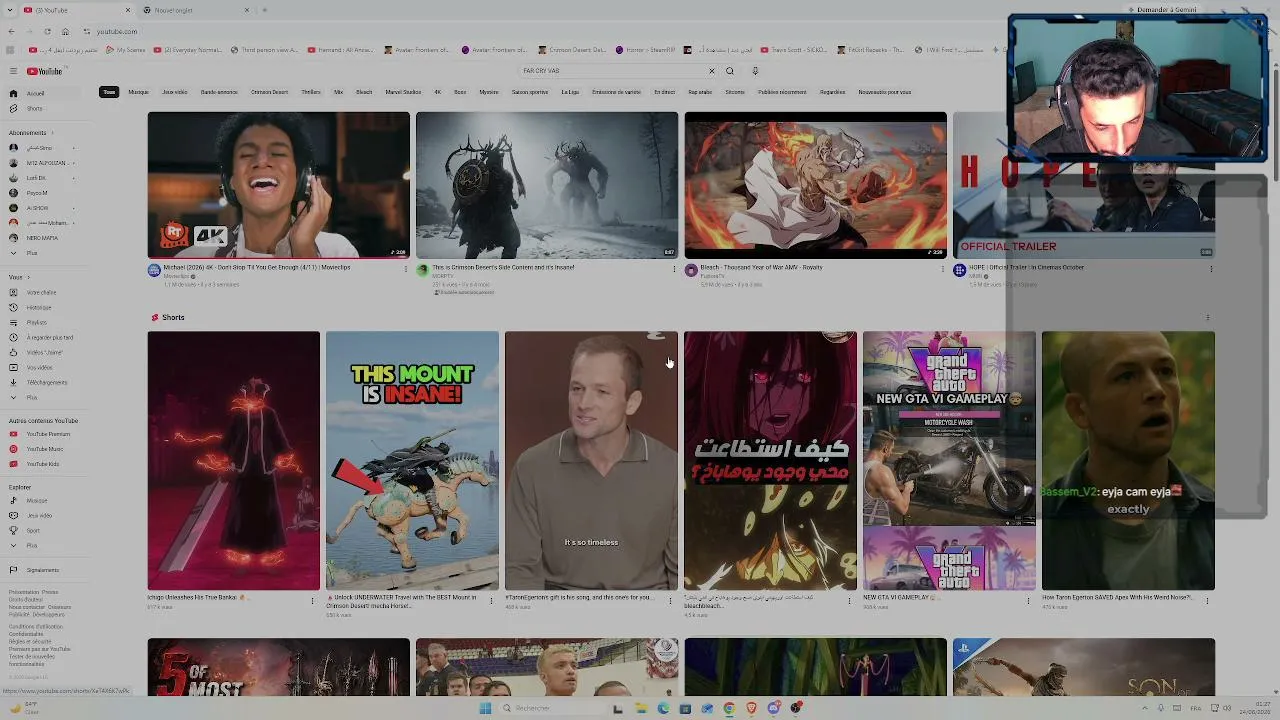This screenshot has height=720, width=1280.
Task: Open the red glowing Ichigo short
Action: 233,461
